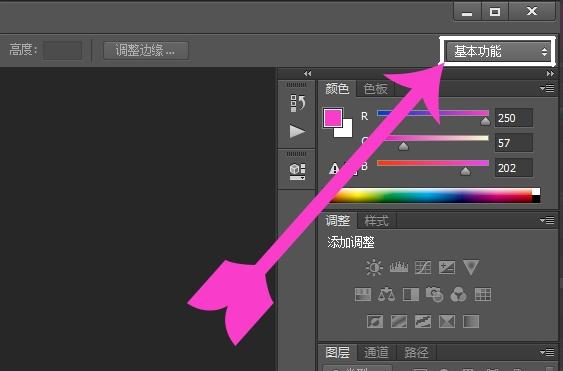The image size is (563, 371).
Task: Close the Photoshop window
Action: pos(532,11)
